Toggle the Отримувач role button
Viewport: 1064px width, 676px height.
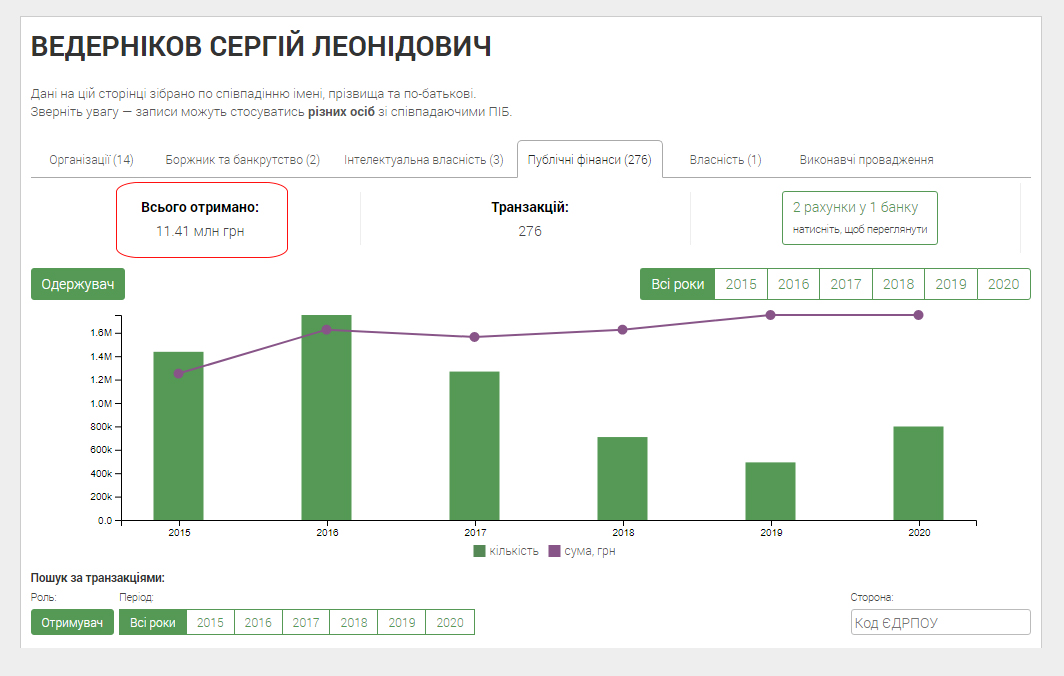(x=72, y=622)
